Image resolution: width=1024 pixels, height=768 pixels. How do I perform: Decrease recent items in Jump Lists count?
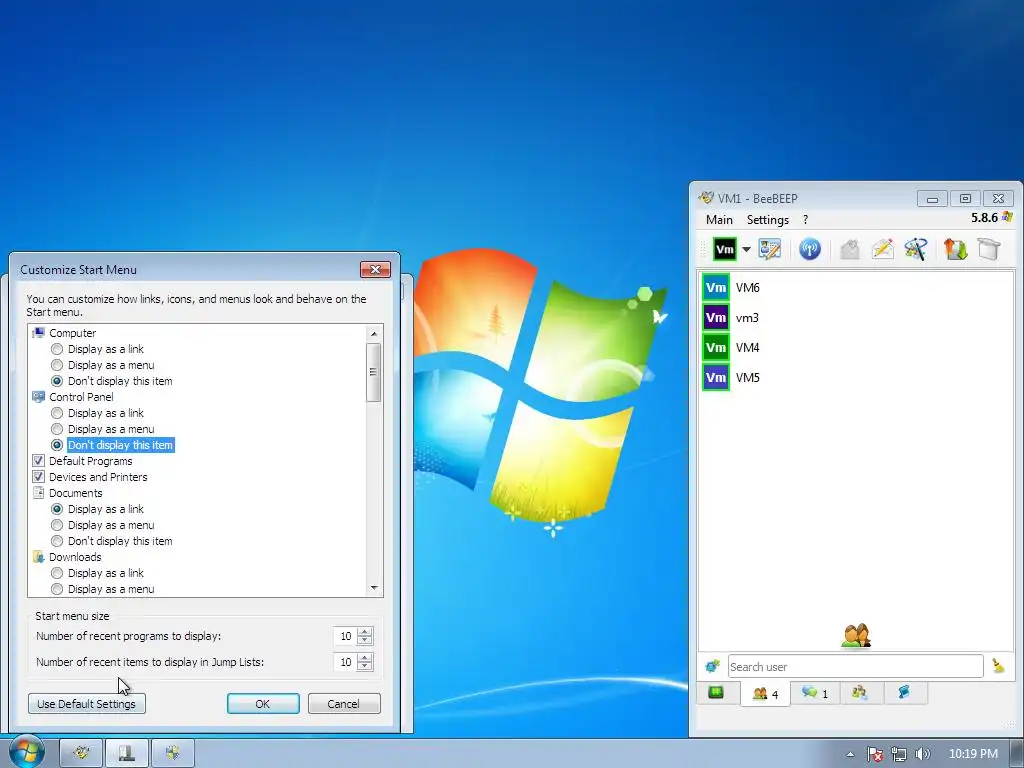pyautogui.click(x=365, y=667)
